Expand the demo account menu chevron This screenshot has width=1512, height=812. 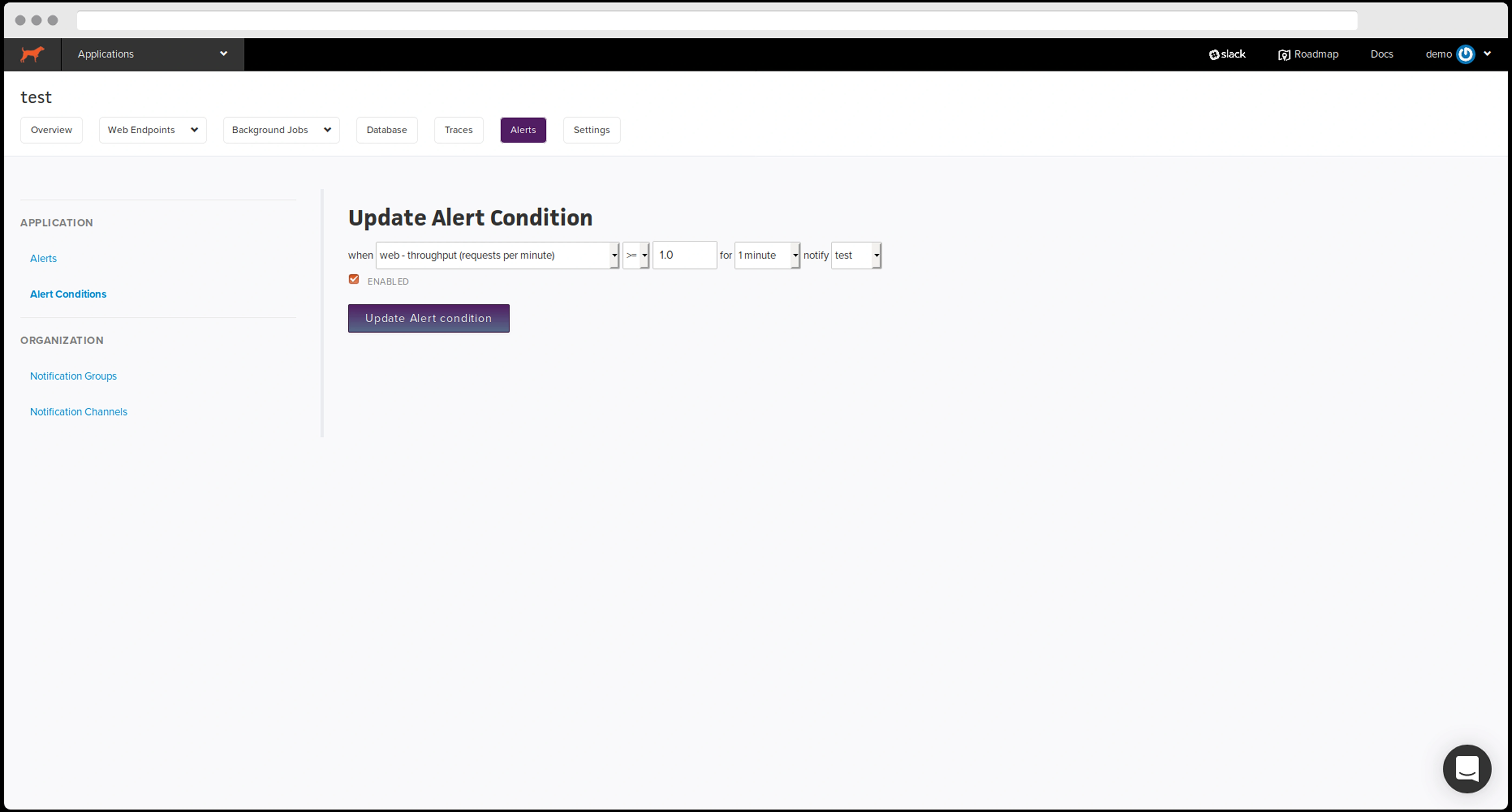(x=1487, y=53)
